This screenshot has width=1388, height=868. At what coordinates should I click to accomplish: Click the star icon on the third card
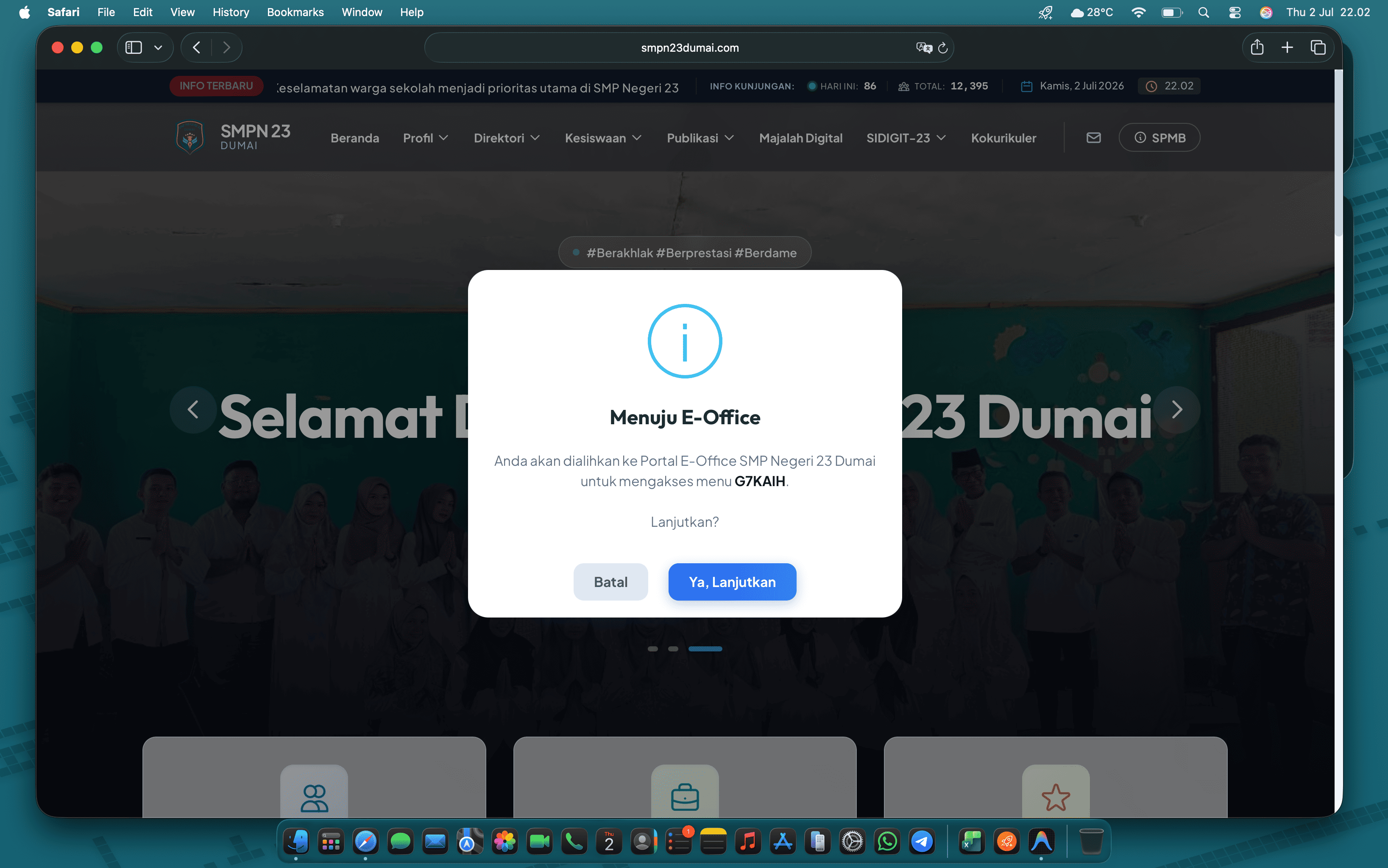(x=1056, y=797)
